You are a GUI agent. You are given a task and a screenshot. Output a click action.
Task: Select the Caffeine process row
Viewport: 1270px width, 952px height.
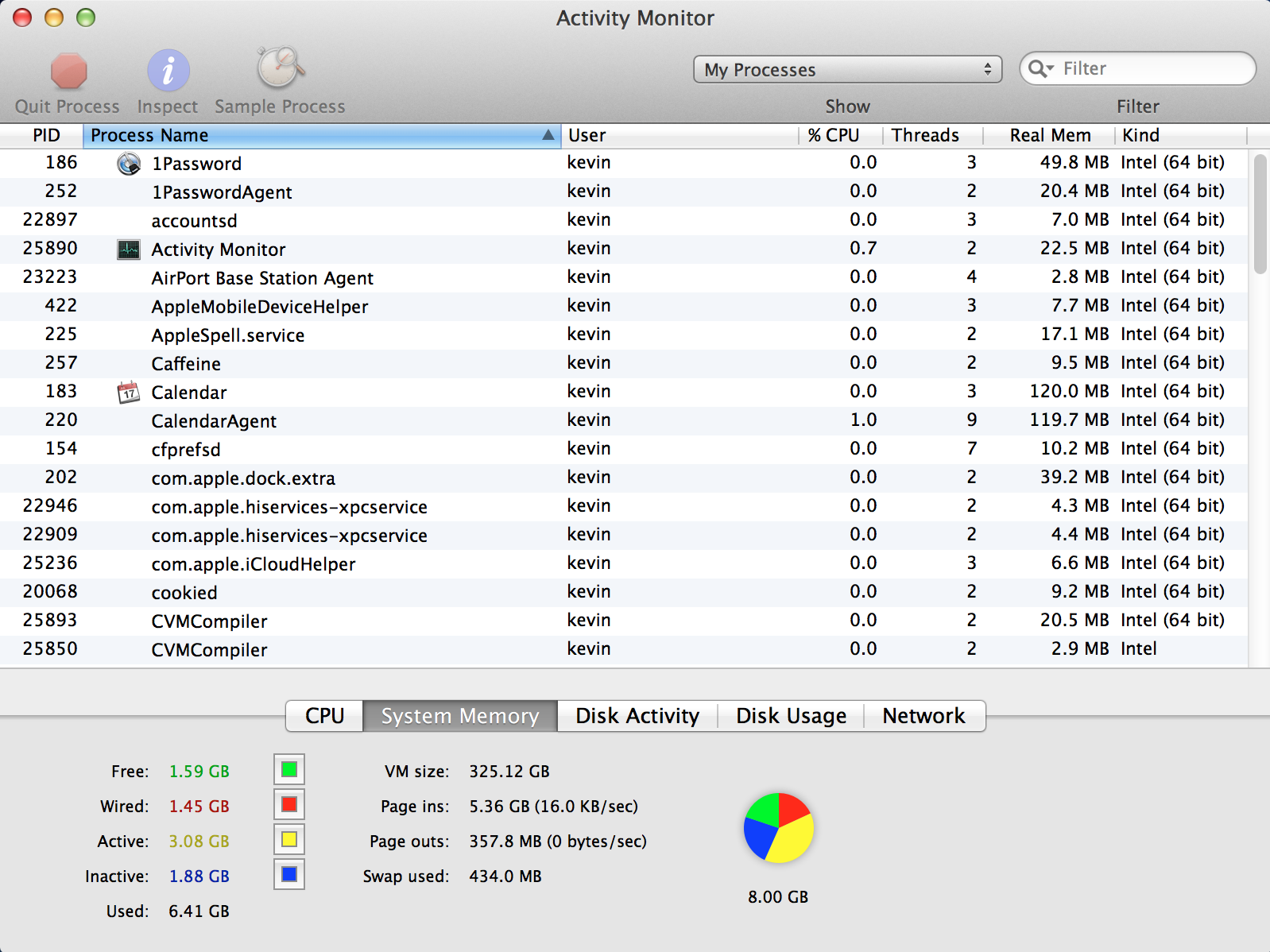point(624,364)
